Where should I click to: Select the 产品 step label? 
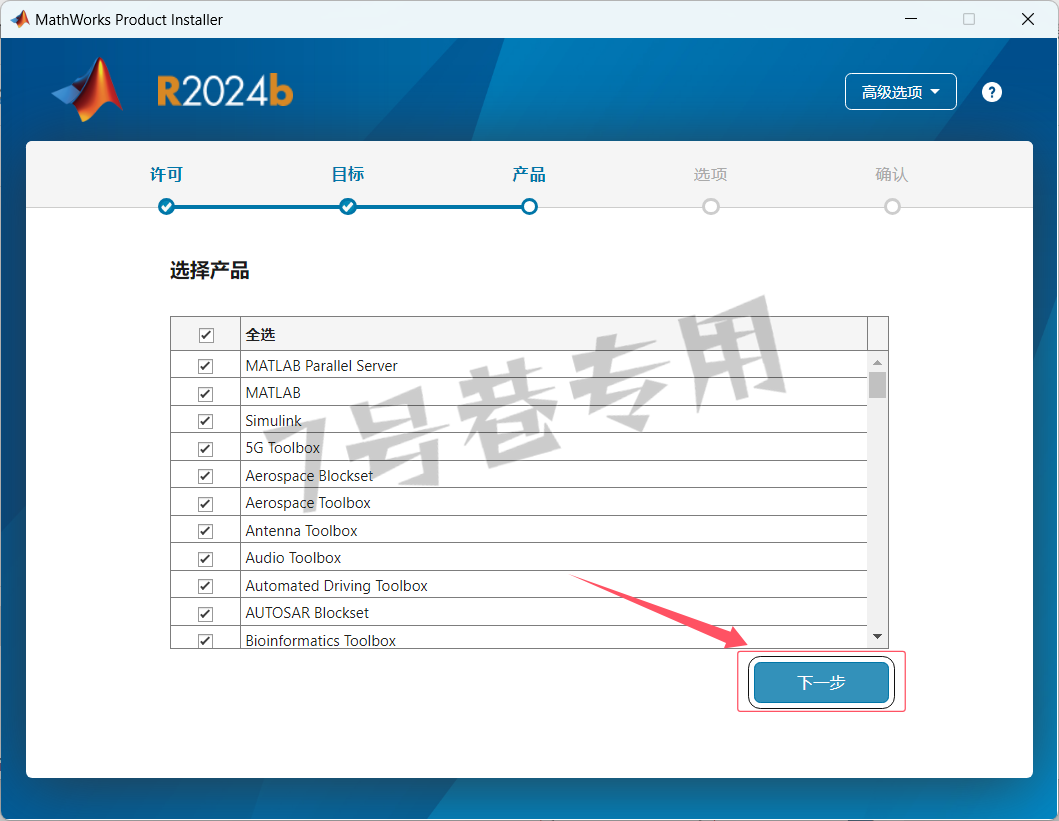click(x=529, y=174)
